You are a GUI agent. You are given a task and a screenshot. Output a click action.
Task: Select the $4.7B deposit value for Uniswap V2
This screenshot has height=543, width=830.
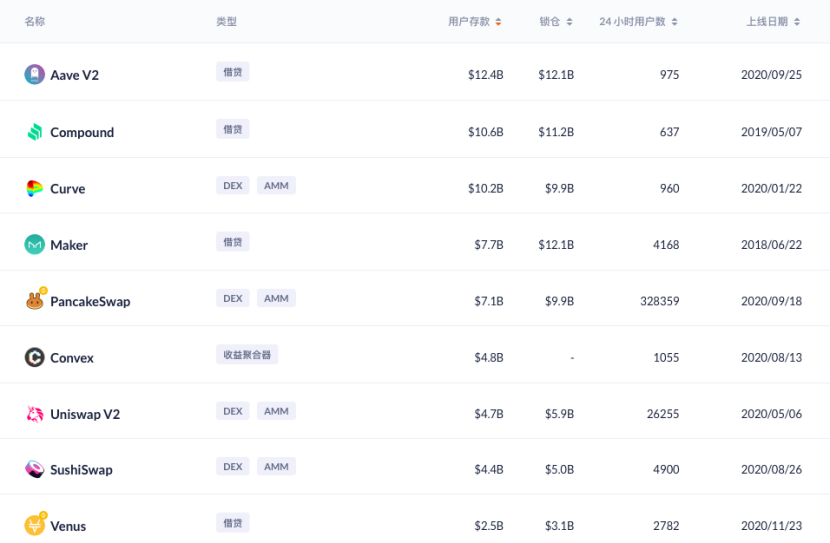pos(489,414)
